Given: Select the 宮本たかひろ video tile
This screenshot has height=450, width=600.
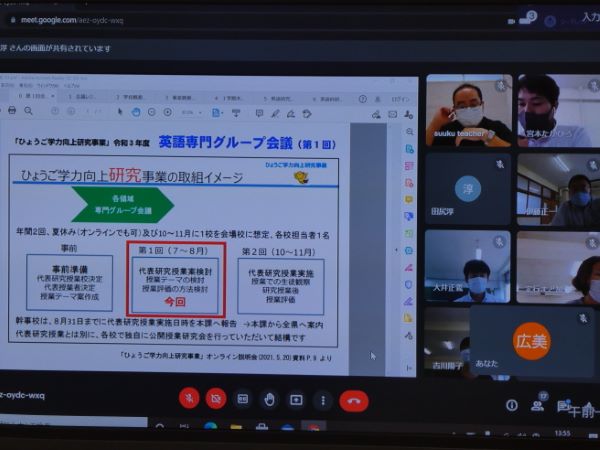Looking at the screenshot, I should point(558,111).
